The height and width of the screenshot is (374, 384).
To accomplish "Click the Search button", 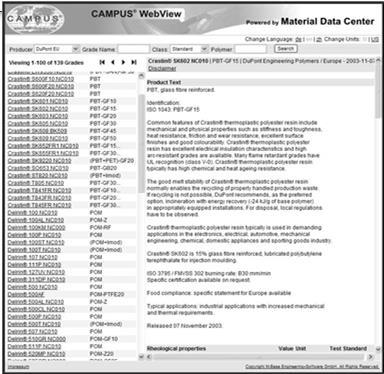I will click(x=286, y=49).
